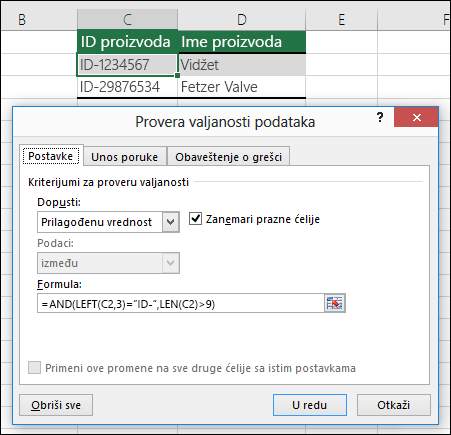This screenshot has width=451, height=435.
Task: Click the fill handle of cell C2
Action: (x=177, y=75)
